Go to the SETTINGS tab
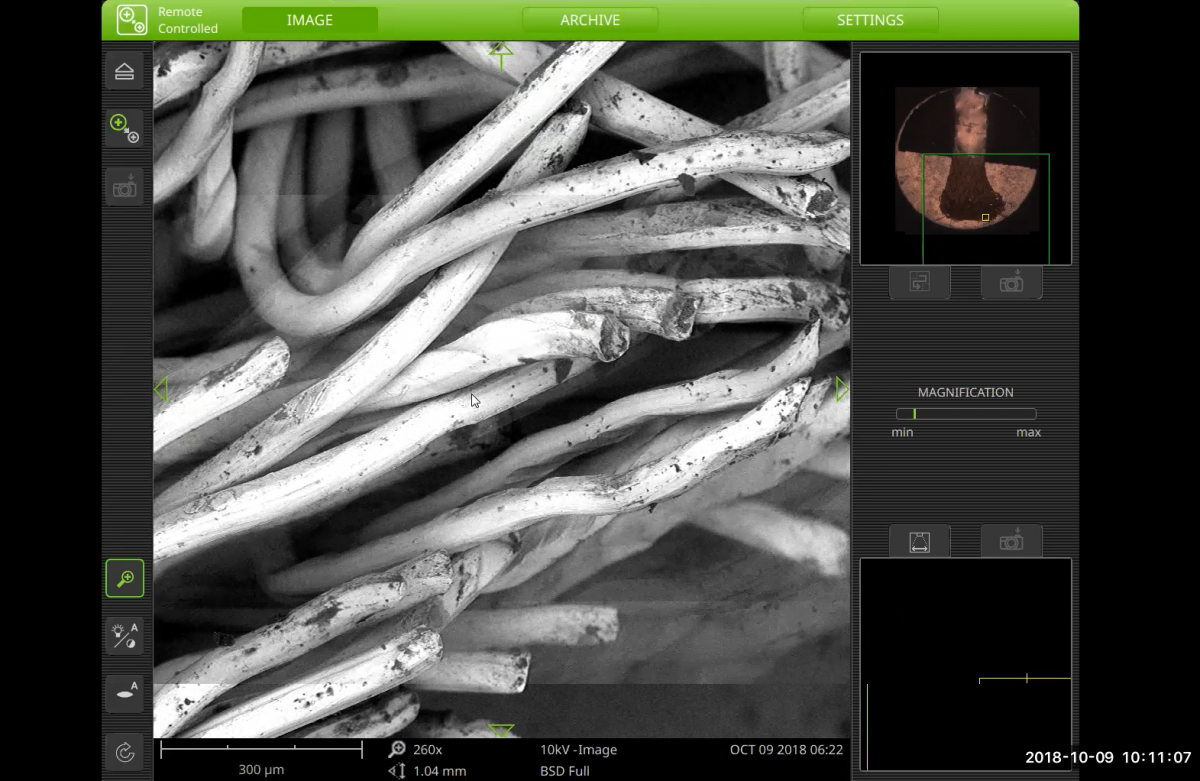1200x781 pixels. pyautogui.click(x=870, y=20)
